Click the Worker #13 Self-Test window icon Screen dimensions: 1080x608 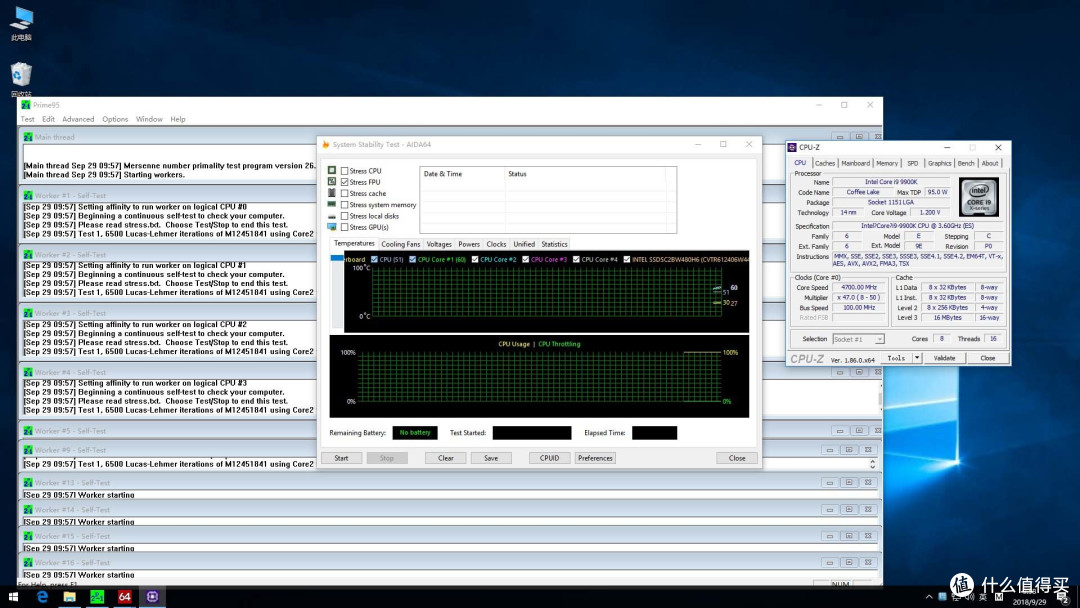pyautogui.click(x=28, y=483)
